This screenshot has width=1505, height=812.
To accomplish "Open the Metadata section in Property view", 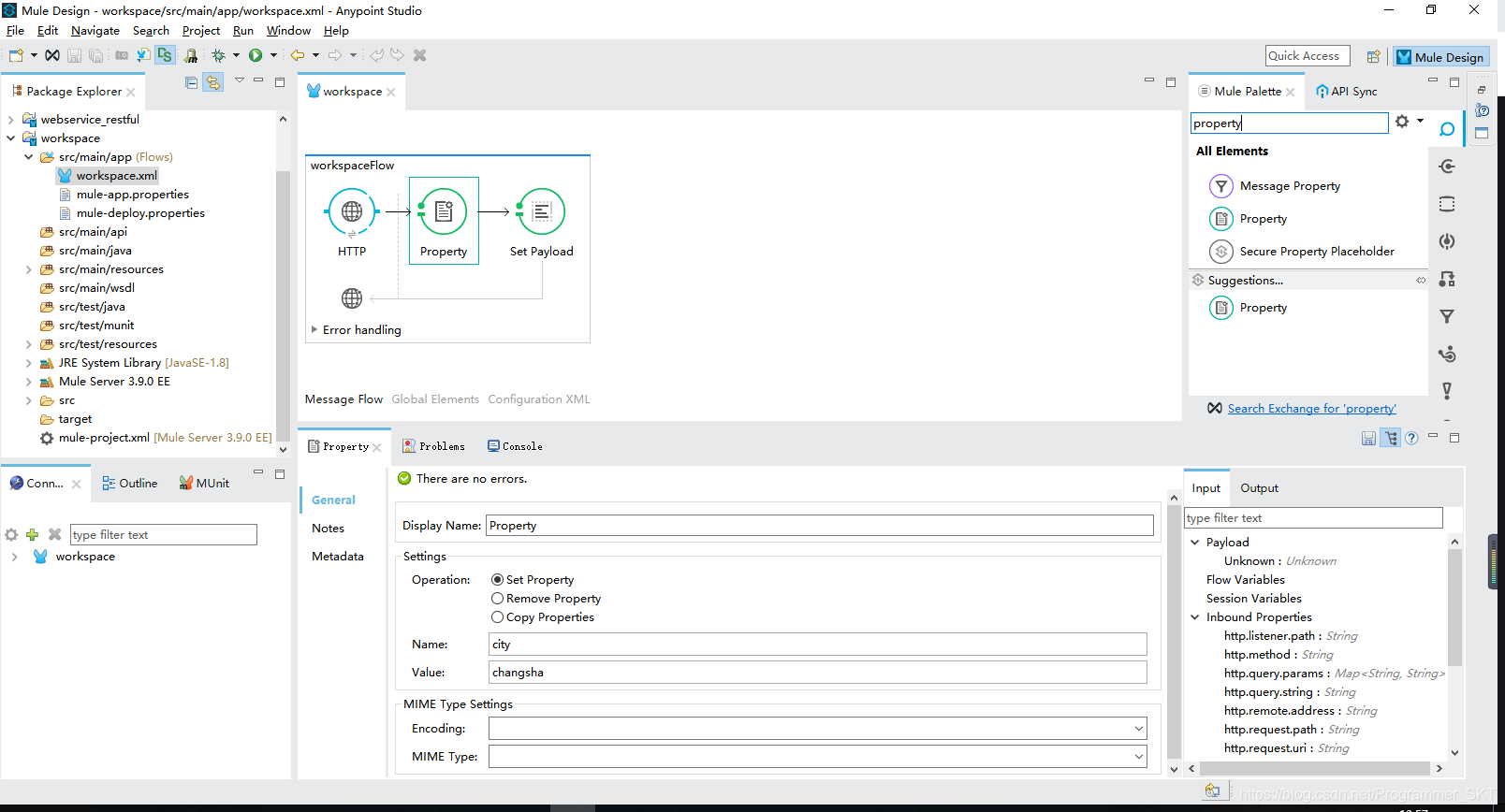I will 337,557.
